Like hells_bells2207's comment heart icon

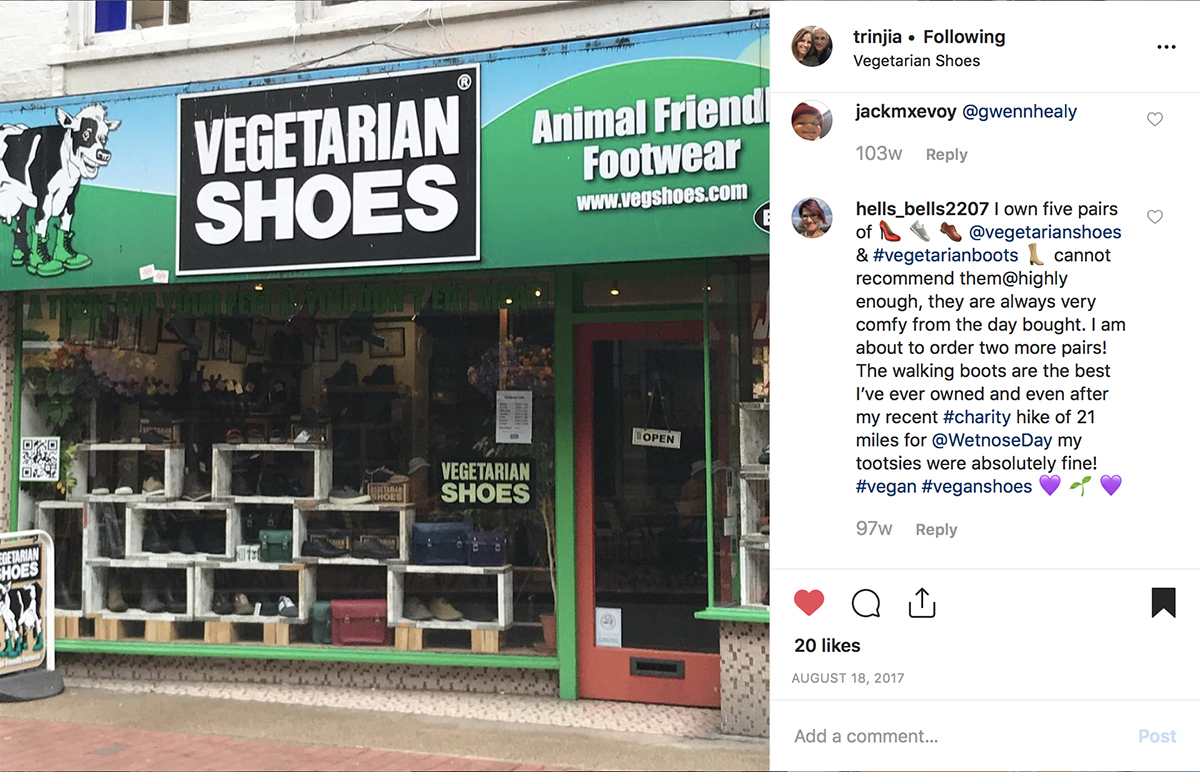1155,217
